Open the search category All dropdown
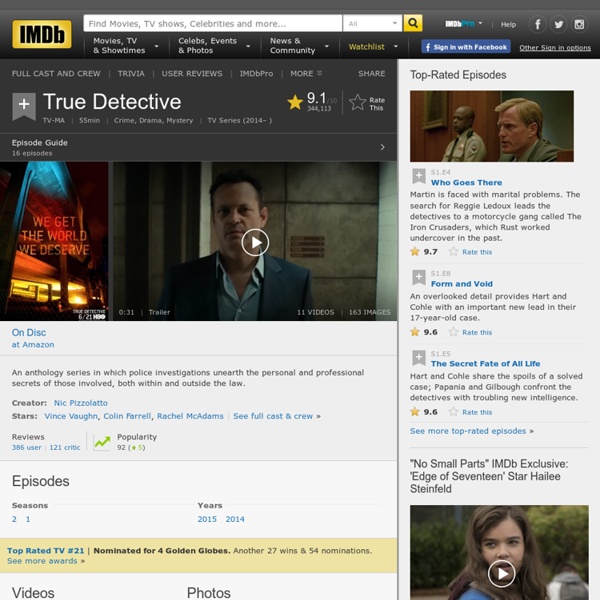600x600 pixels. [372, 23]
